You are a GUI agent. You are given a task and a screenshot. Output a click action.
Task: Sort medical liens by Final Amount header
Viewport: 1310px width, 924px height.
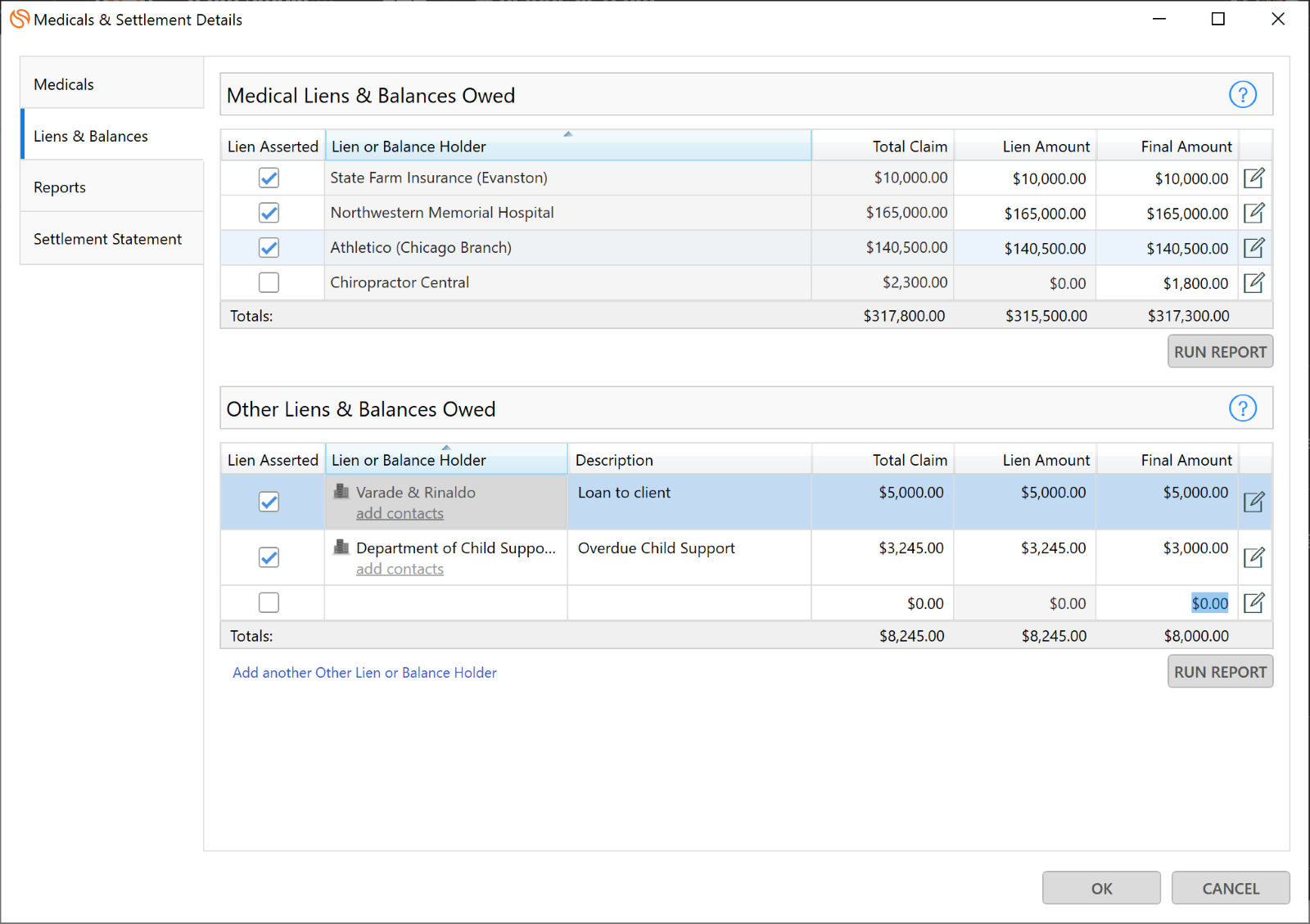point(1168,146)
